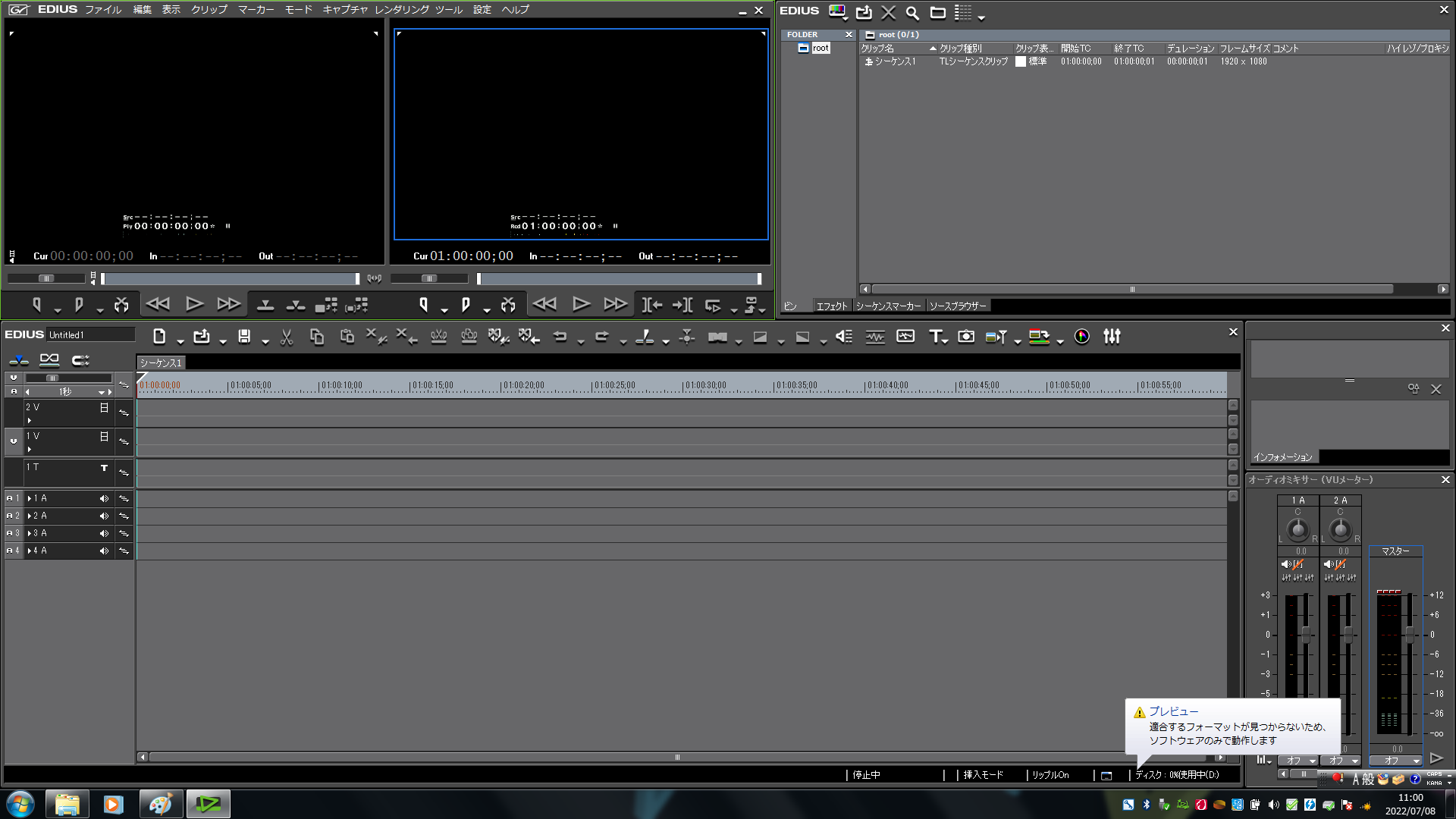
Task: Click the capture camera icon in timeline toolbar
Action: click(966, 337)
